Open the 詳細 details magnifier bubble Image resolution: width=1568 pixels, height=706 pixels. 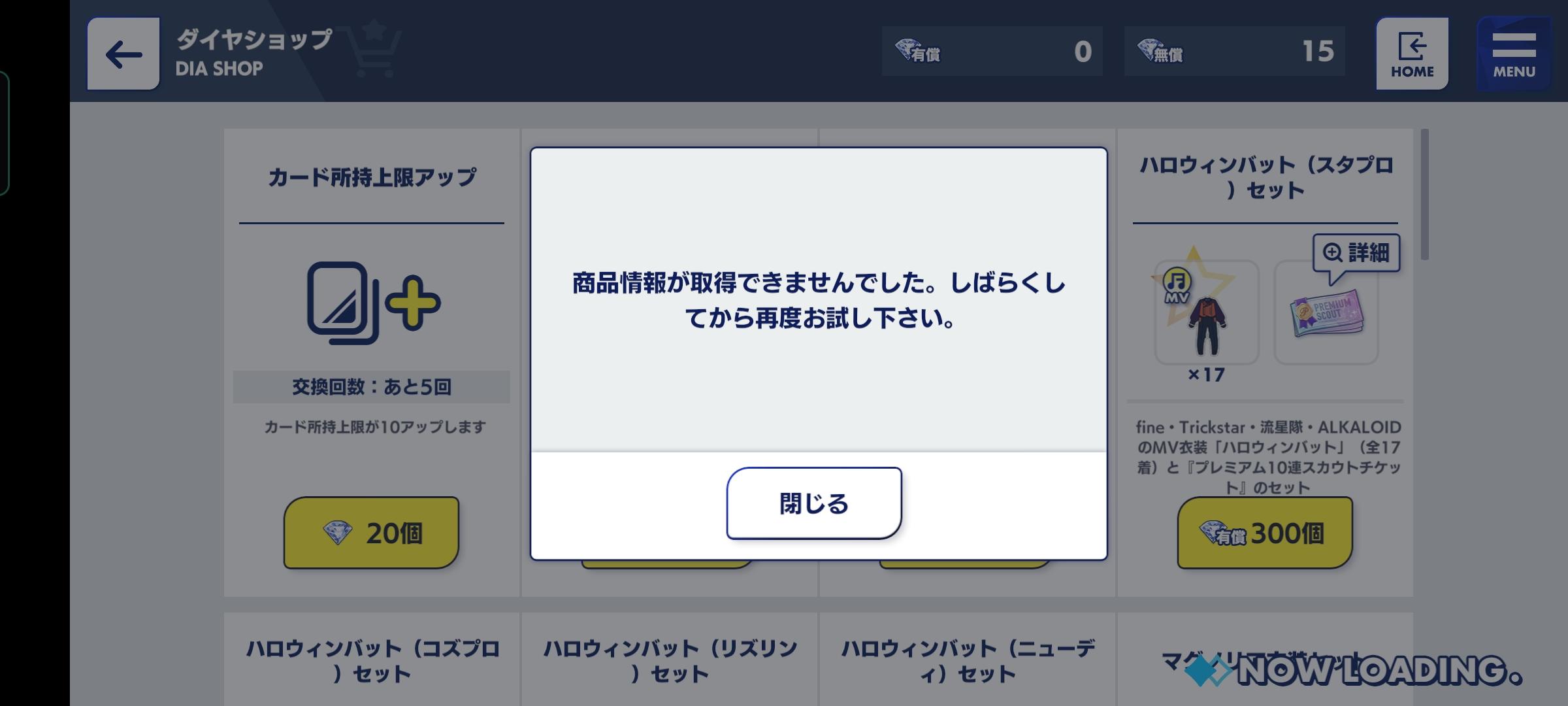(1356, 253)
